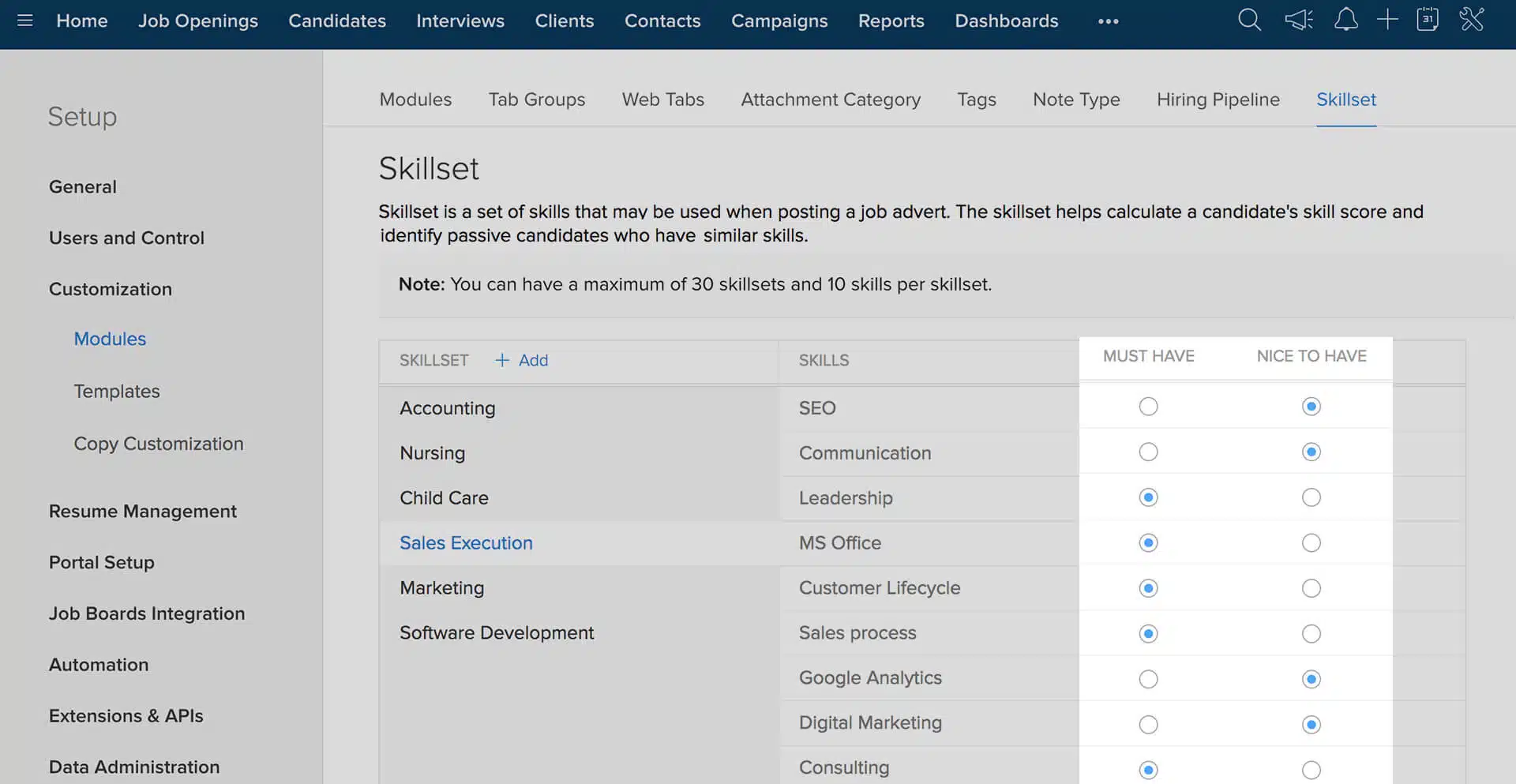Click Add to create a skillset
Image resolution: width=1516 pixels, height=784 pixels.
point(521,360)
